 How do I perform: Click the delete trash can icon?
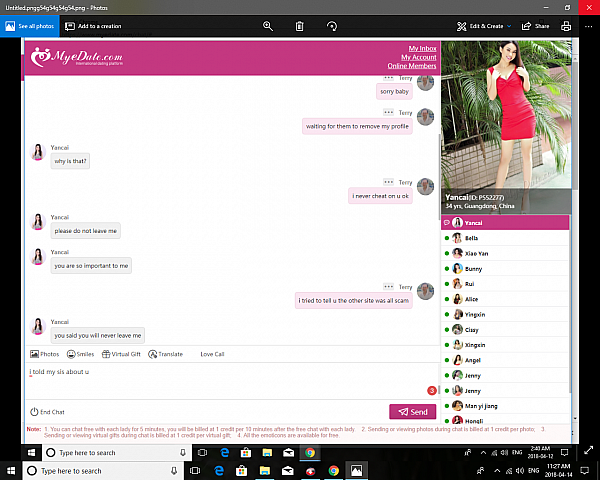click(x=300, y=26)
